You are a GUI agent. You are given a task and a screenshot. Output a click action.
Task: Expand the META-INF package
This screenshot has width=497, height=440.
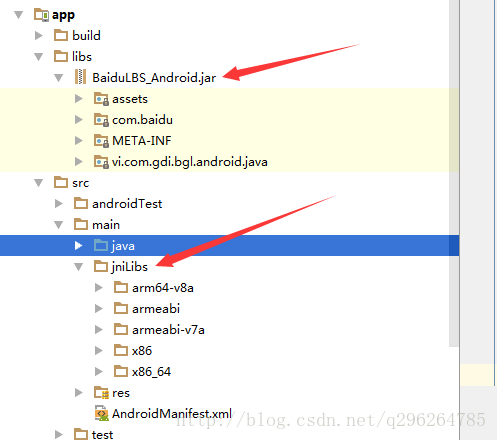(79, 141)
